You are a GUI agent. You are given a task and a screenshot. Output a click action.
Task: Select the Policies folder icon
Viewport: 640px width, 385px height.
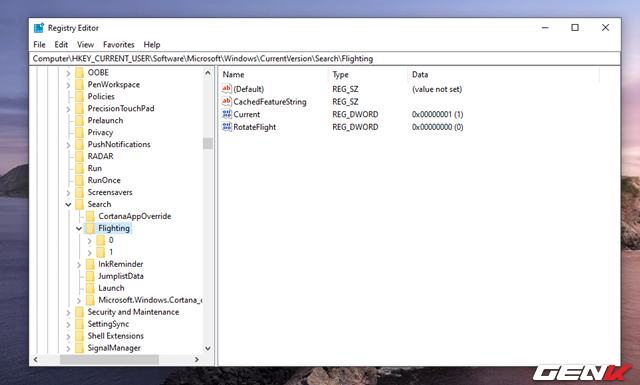(x=80, y=96)
